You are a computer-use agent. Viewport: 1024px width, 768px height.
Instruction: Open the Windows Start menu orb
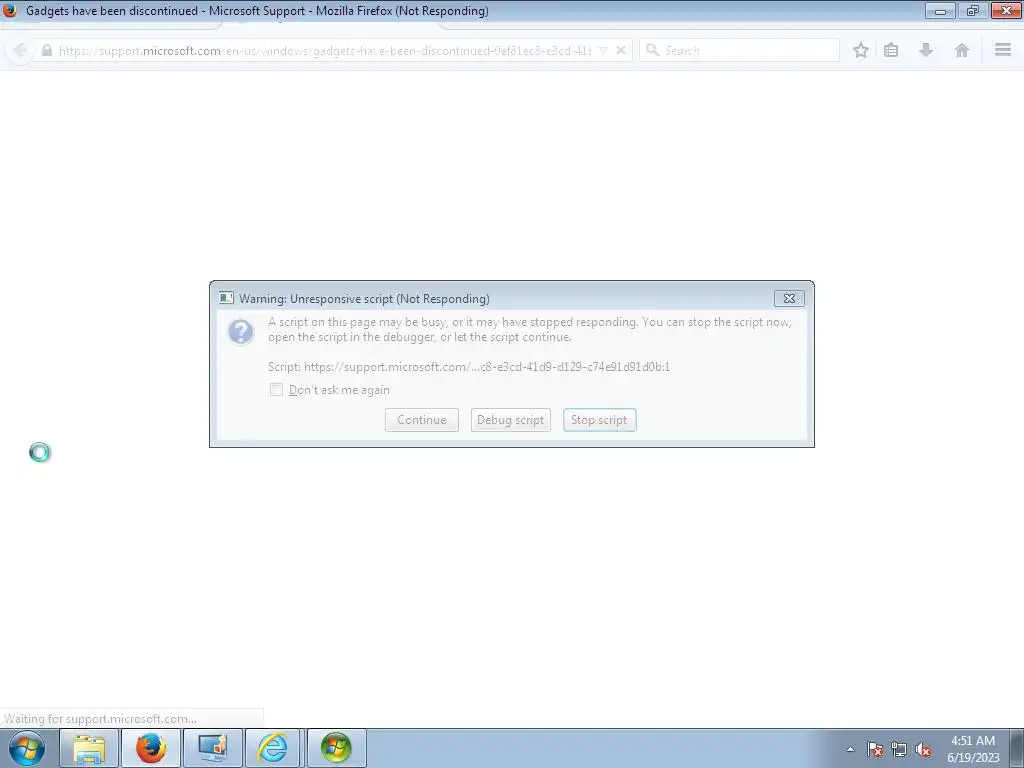pos(27,748)
